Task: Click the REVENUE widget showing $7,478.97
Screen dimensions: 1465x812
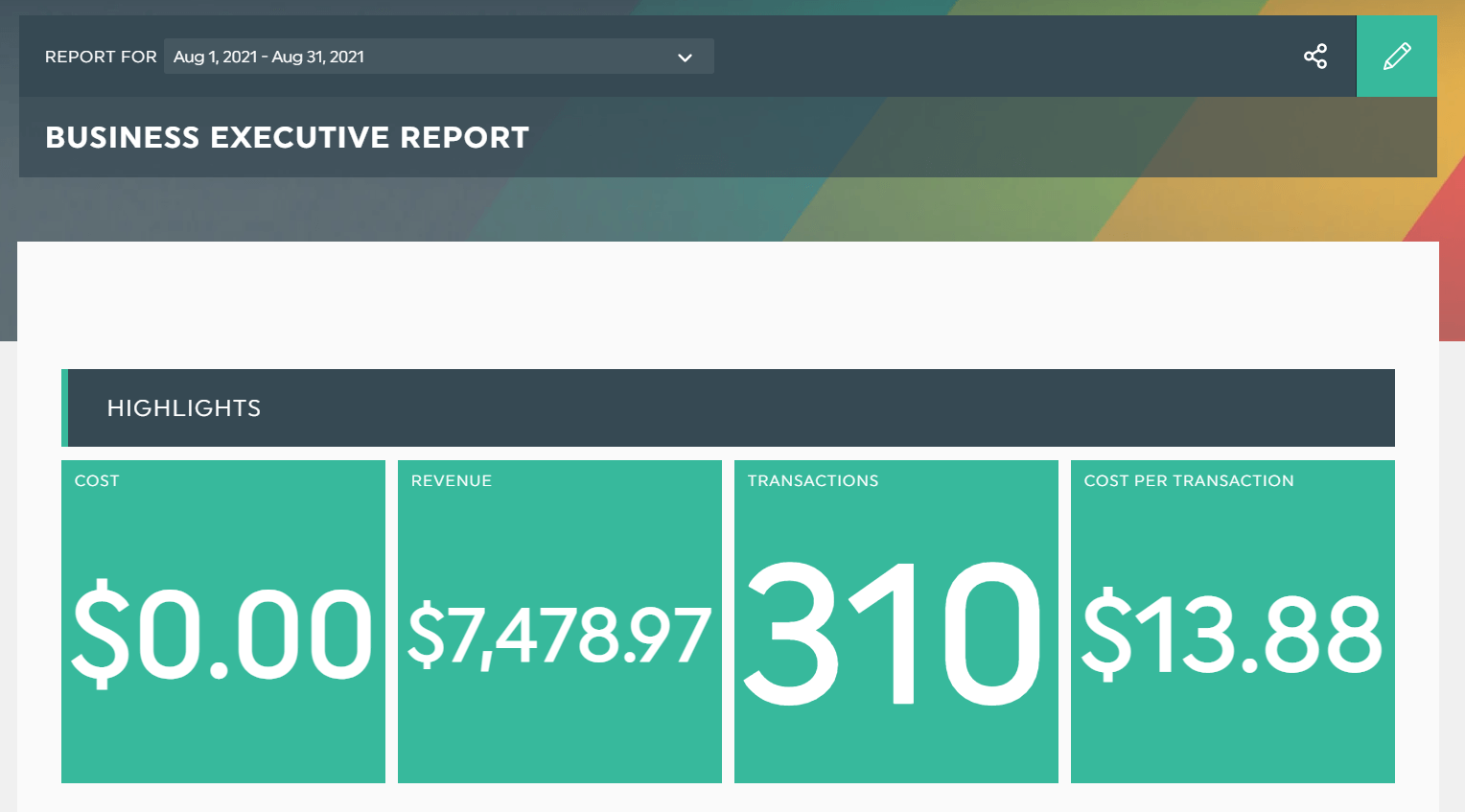Action: tap(560, 621)
